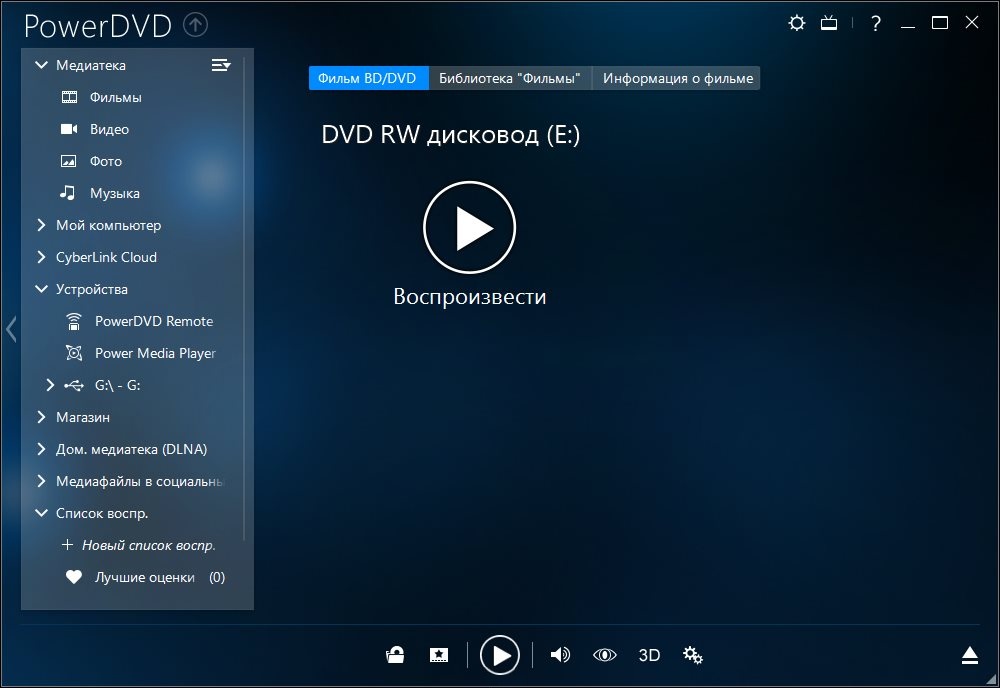Open bookmarks star film icon
The image size is (1000, 688).
[439, 655]
